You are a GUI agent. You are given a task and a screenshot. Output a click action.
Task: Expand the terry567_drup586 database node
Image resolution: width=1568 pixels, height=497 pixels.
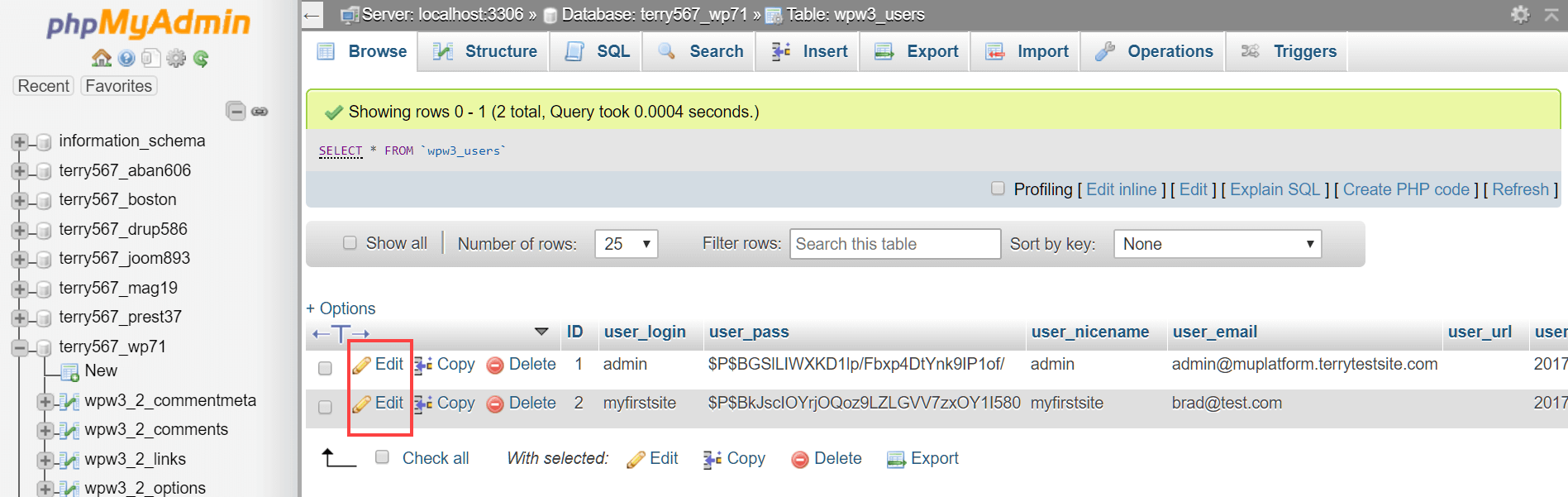20,230
